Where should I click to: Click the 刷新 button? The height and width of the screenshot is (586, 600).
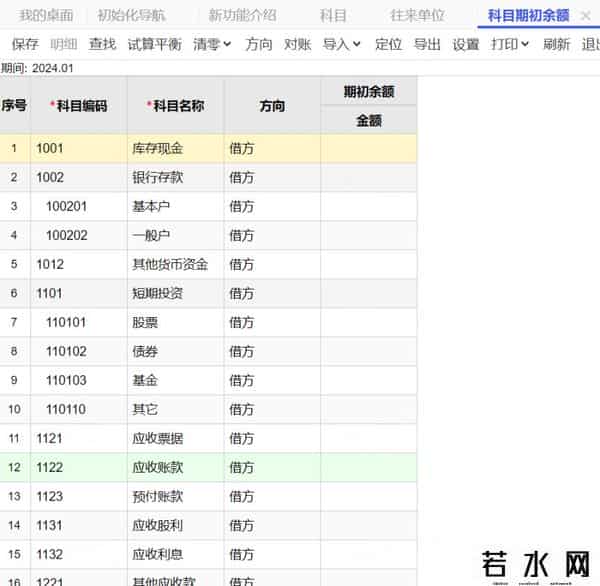[556, 44]
